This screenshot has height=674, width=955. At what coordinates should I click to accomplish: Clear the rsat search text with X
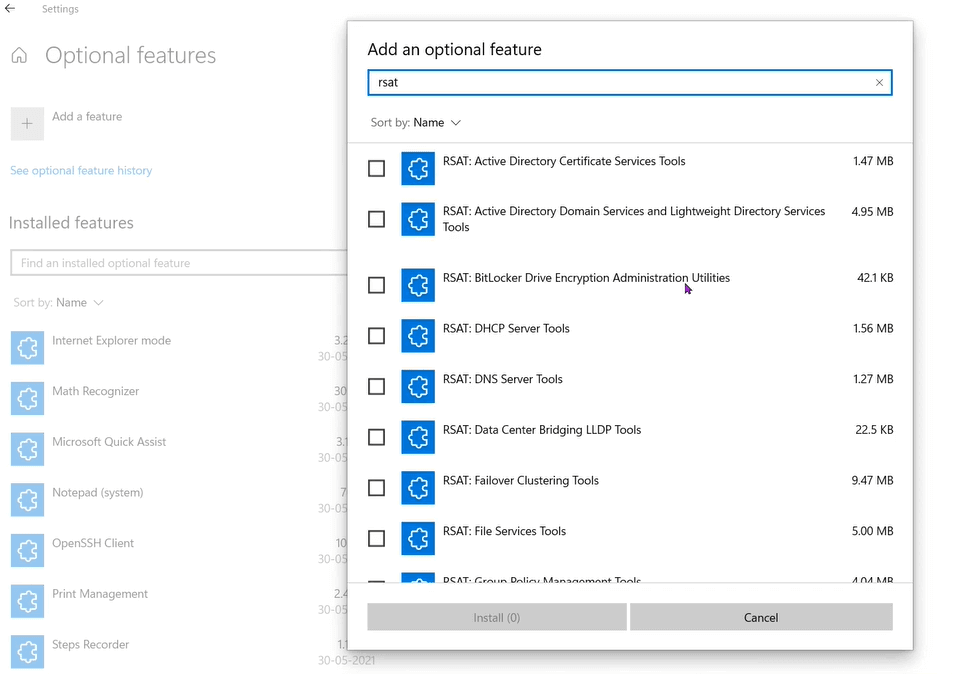coord(879,83)
